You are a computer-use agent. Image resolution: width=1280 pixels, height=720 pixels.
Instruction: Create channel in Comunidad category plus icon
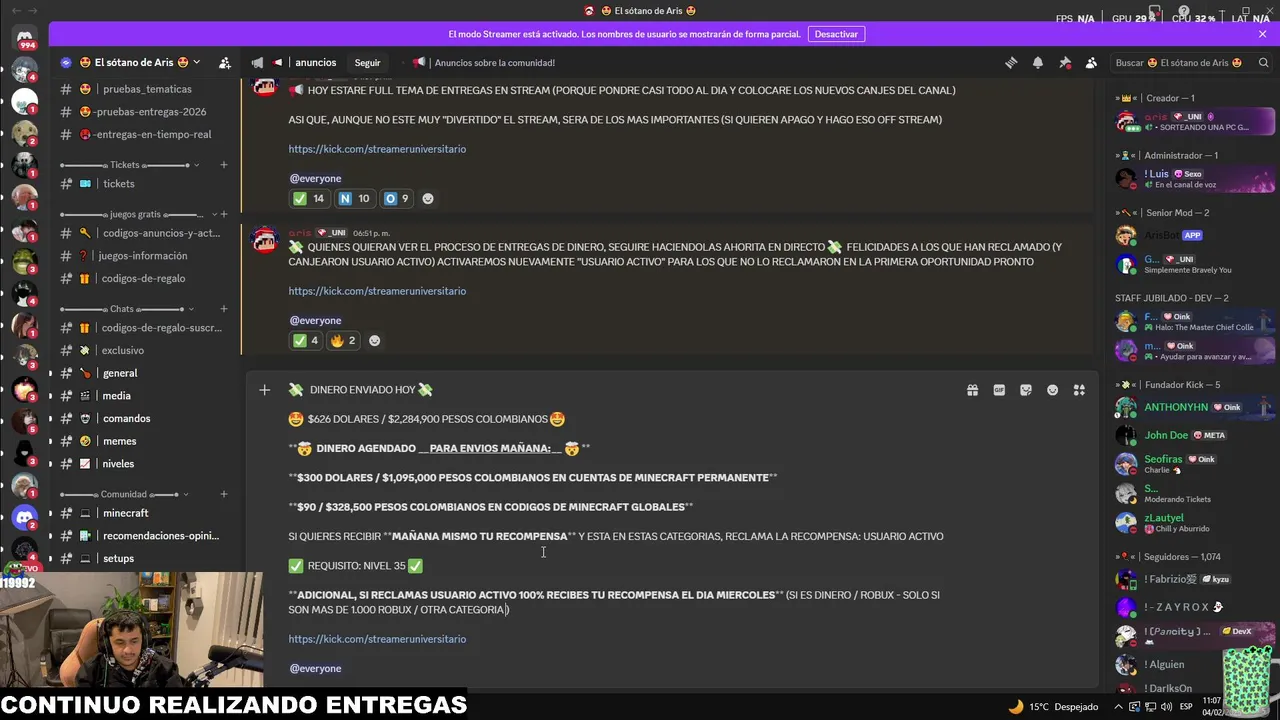[224, 494]
